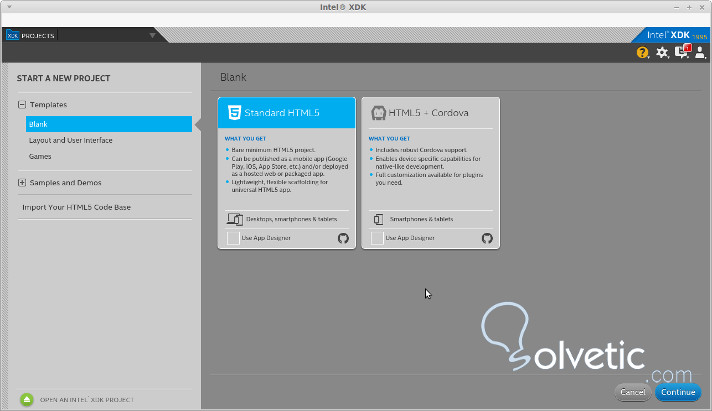The height and width of the screenshot is (411, 712).
Task: Click 'Blank' heading in main panel
Action: (233, 77)
